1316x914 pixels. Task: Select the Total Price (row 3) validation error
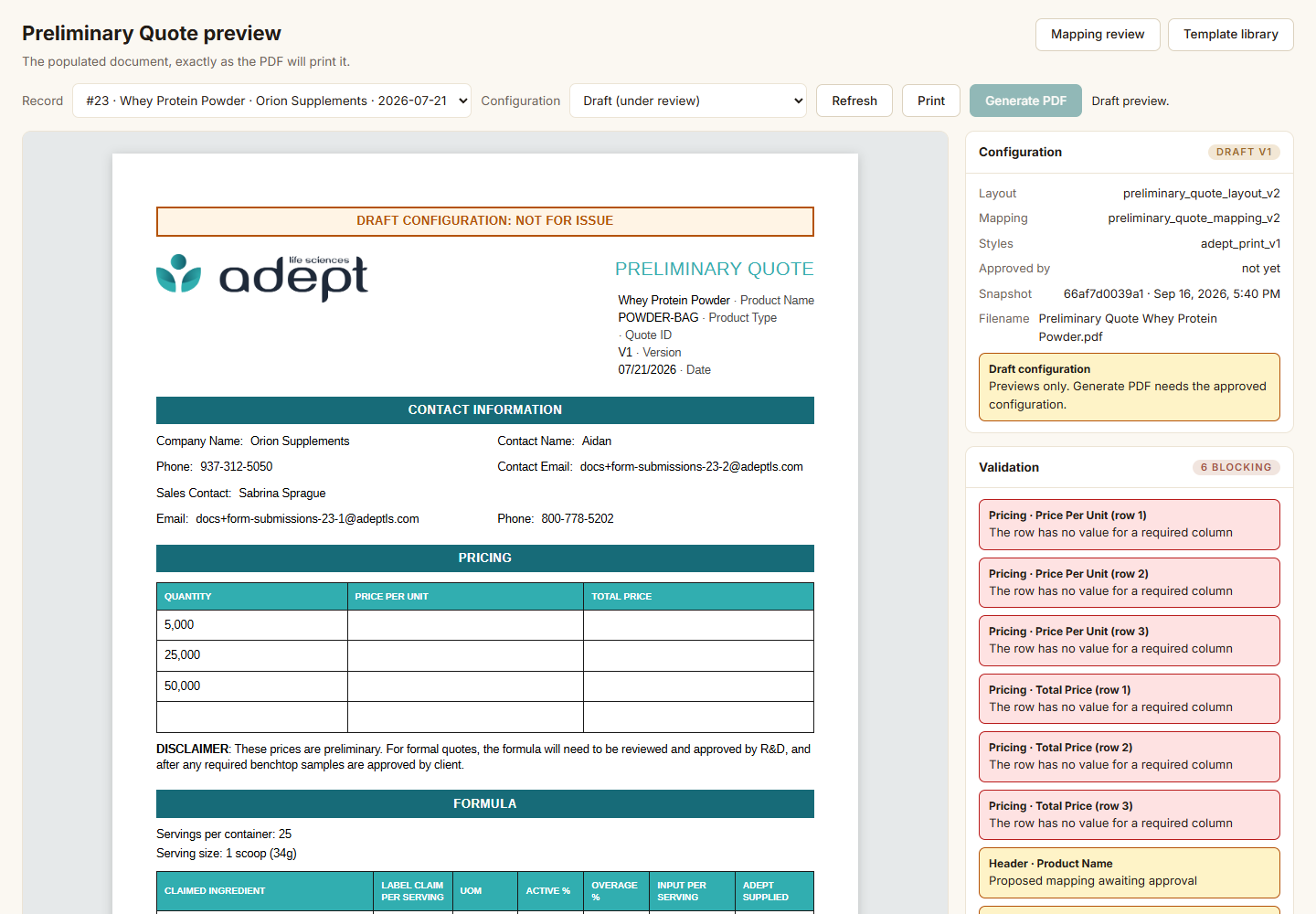click(1130, 814)
